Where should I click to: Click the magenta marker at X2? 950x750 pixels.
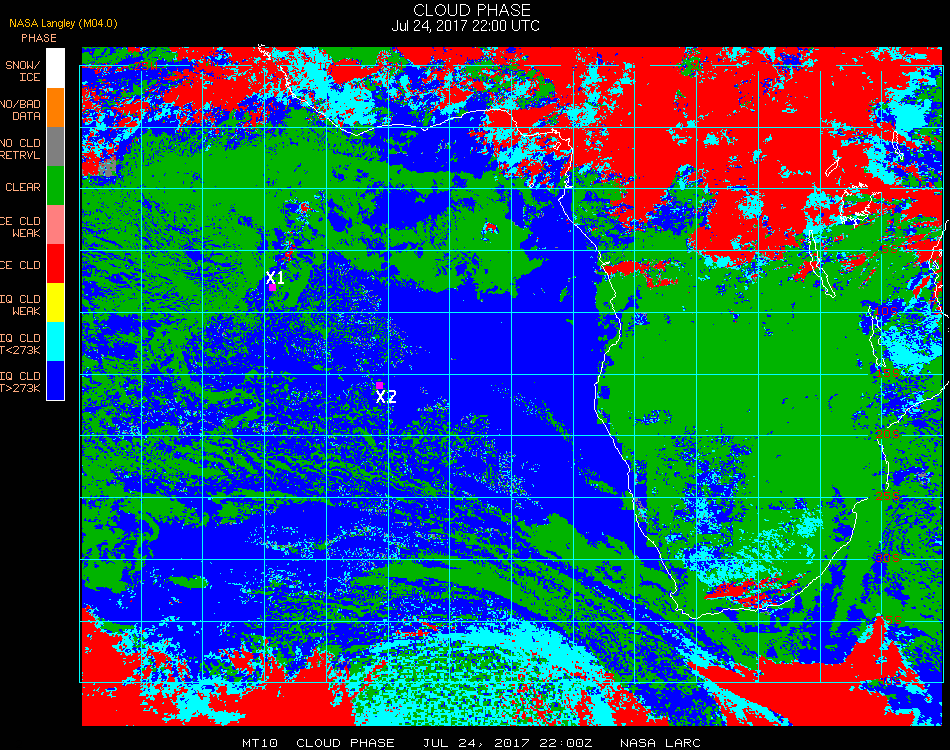pos(379,385)
